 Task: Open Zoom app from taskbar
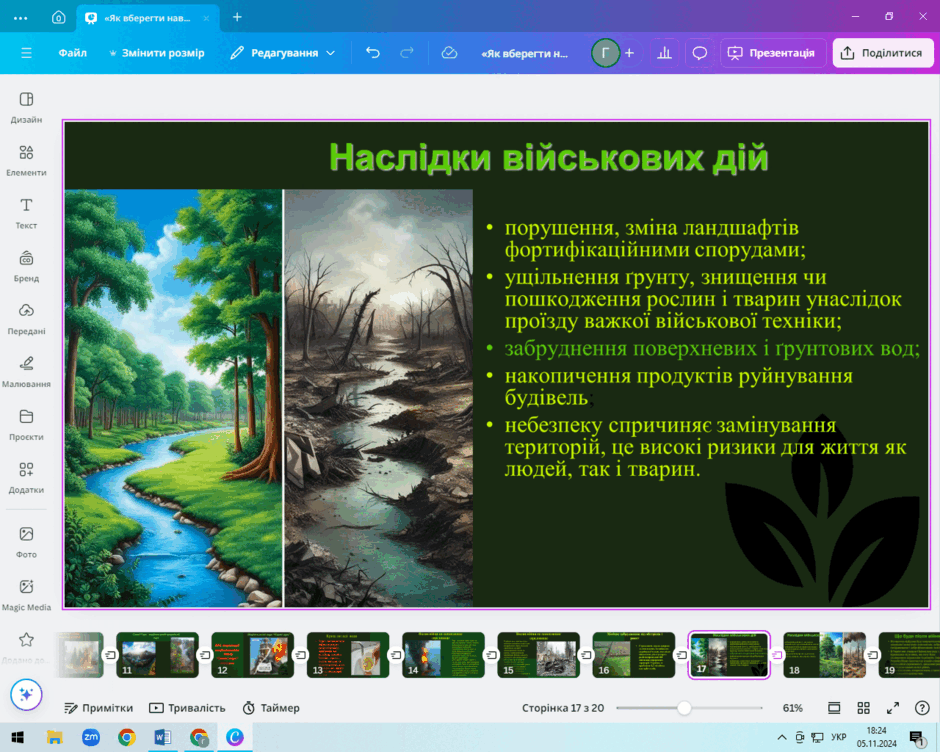tap(91, 737)
